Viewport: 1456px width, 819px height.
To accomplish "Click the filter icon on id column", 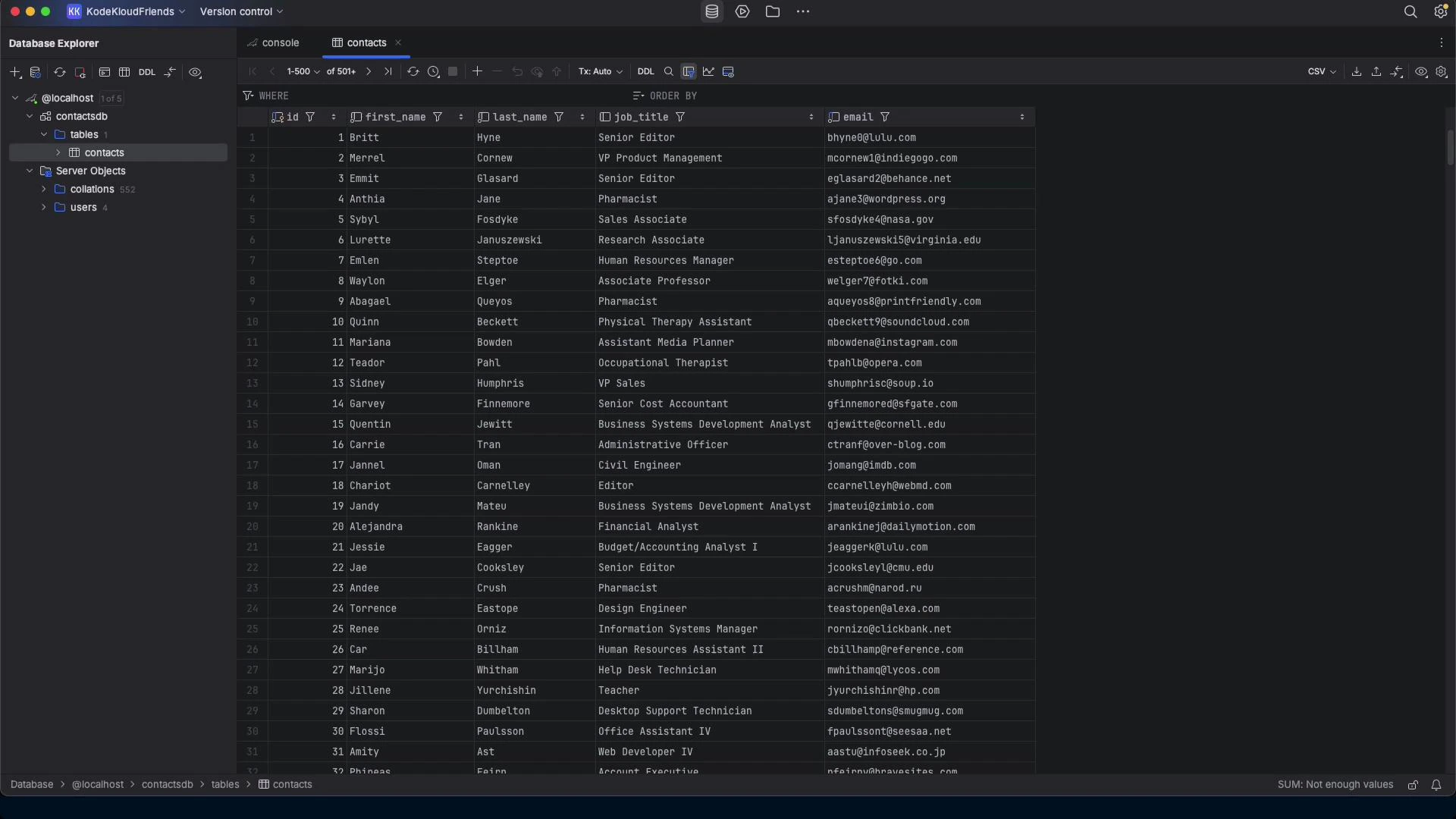I will pyautogui.click(x=310, y=117).
